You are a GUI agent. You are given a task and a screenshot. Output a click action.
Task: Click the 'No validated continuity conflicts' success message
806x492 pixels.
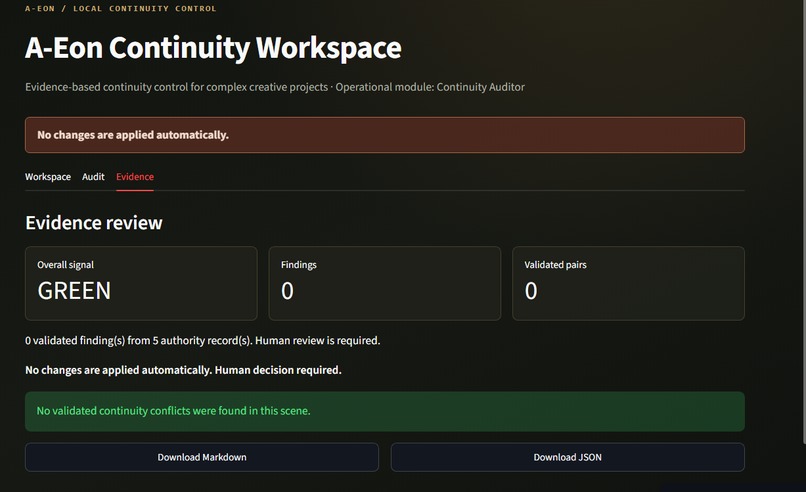385,411
